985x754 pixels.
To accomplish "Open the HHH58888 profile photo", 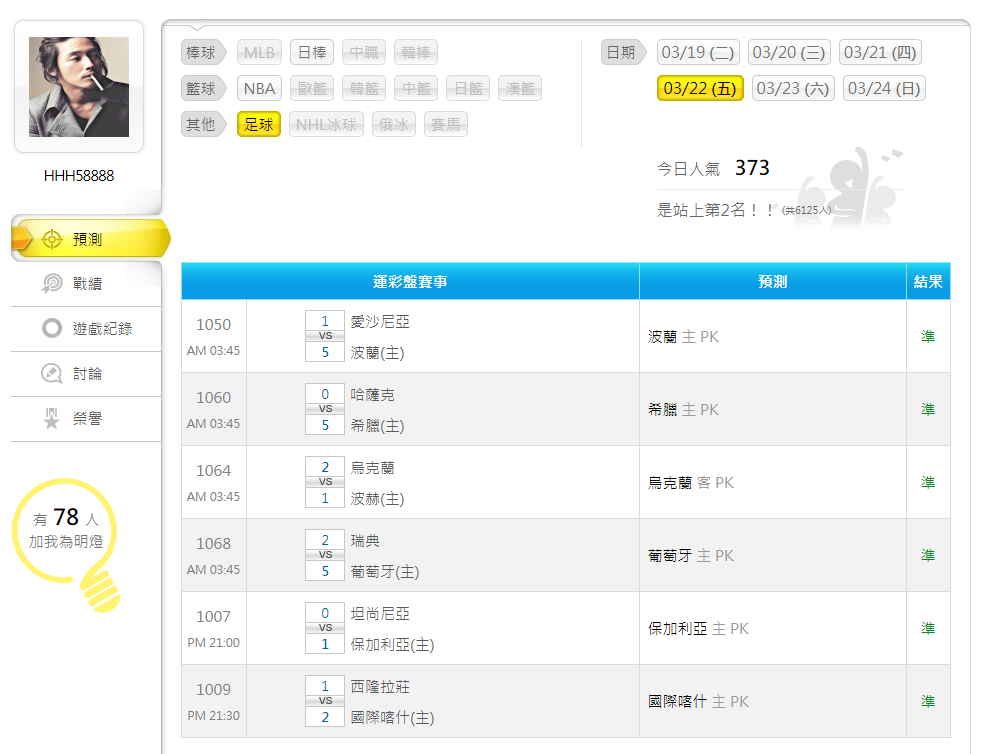I will [x=79, y=87].
